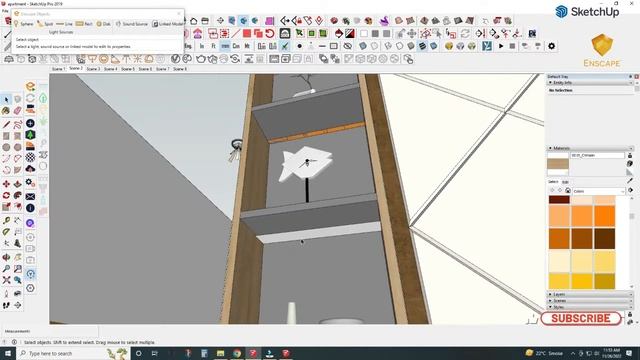Set units to Cm button
Screen dimensions: 640x360
[x=236, y=47]
